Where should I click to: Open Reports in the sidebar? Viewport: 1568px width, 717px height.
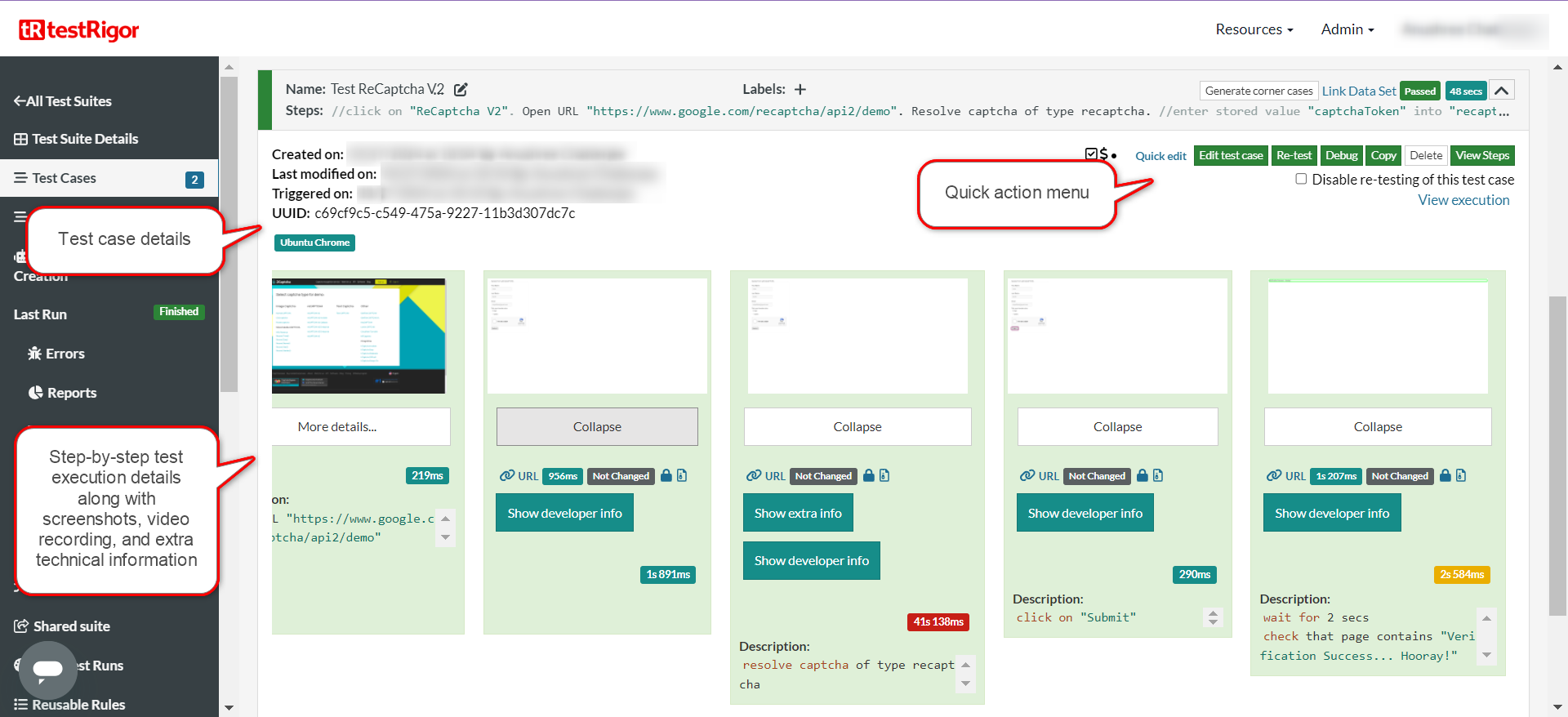71,393
